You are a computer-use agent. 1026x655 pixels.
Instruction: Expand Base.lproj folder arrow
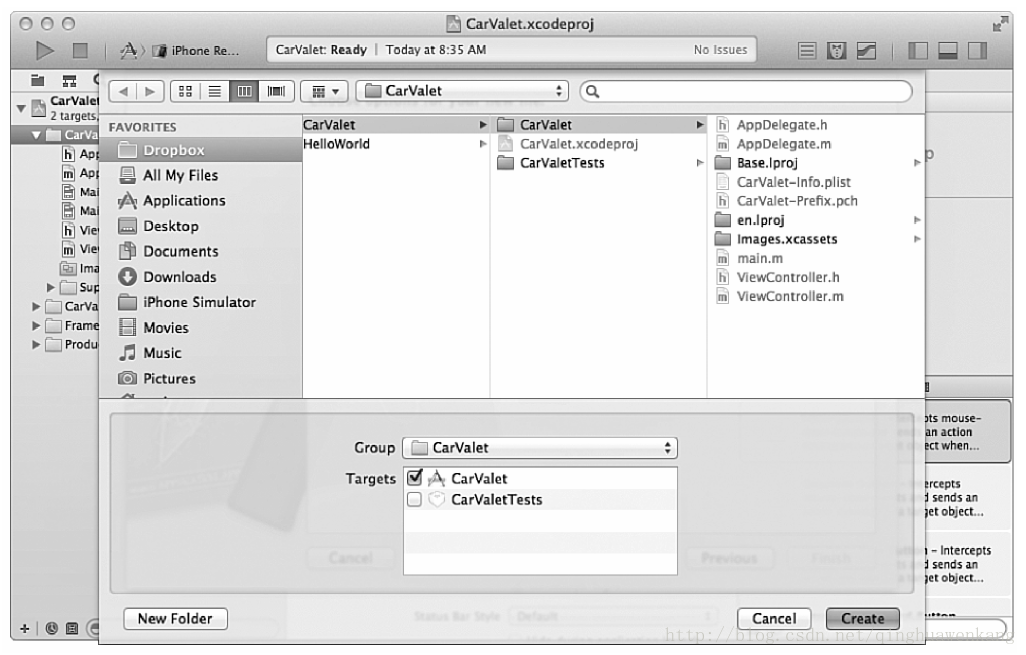point(917,163)
